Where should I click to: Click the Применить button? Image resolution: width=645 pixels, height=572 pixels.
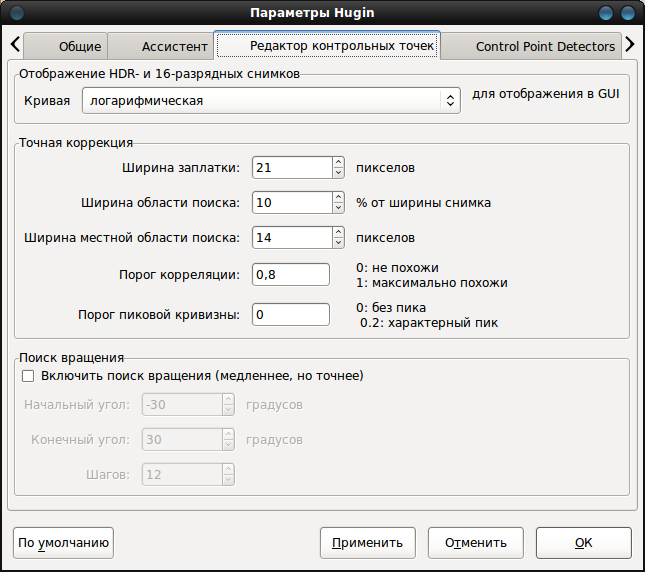pyautogui.click(x=368, y=543)
